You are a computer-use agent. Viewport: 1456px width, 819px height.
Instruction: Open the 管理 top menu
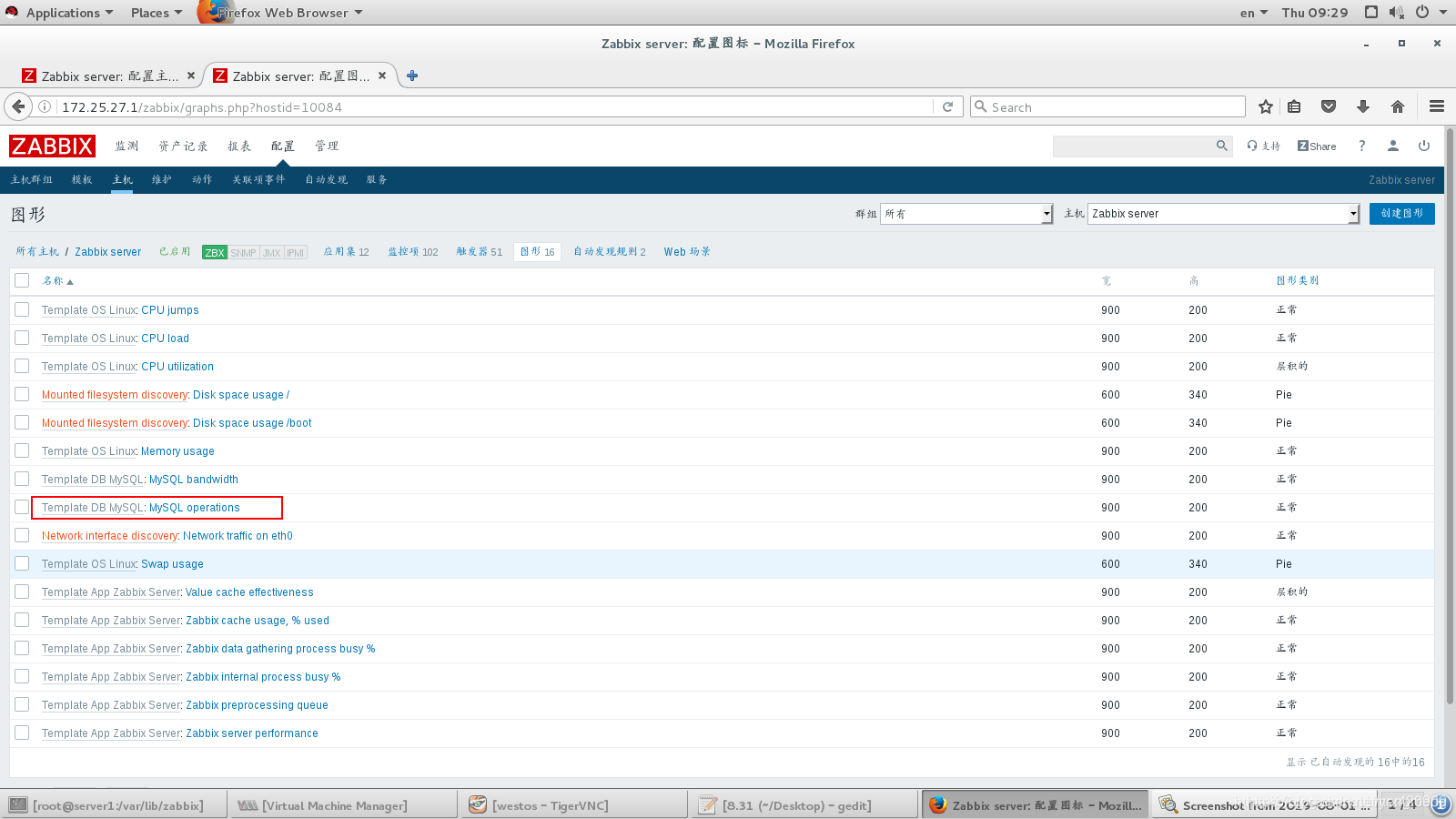pyautogui.click(x=327, y=146)
